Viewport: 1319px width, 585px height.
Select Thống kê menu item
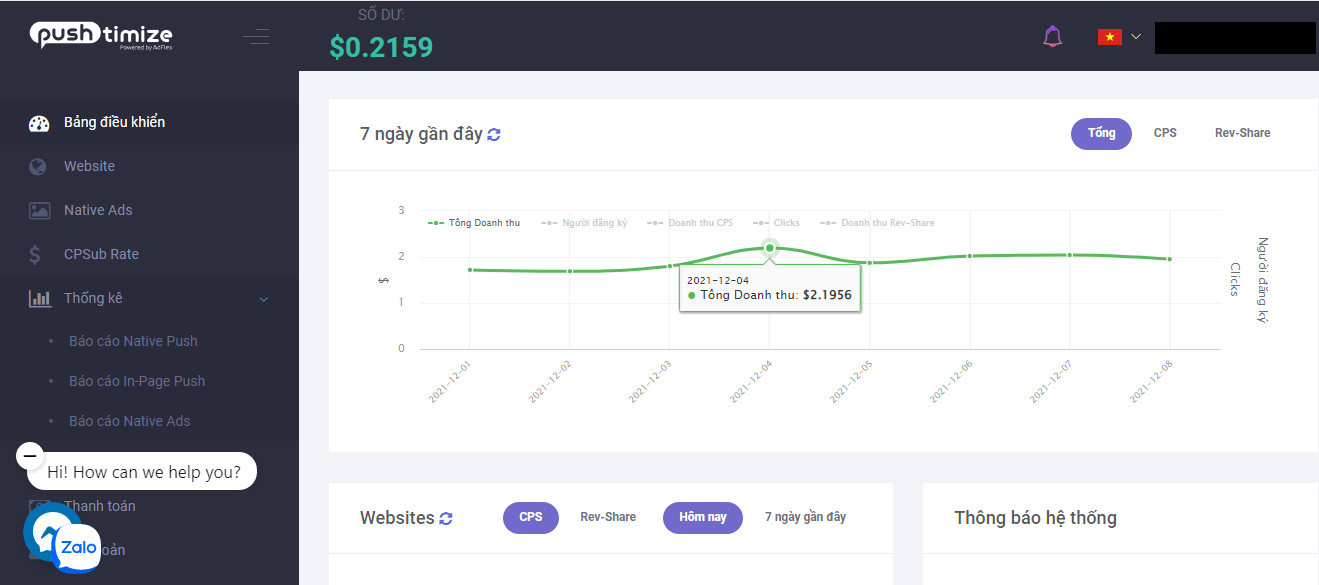tap(93, 298)
